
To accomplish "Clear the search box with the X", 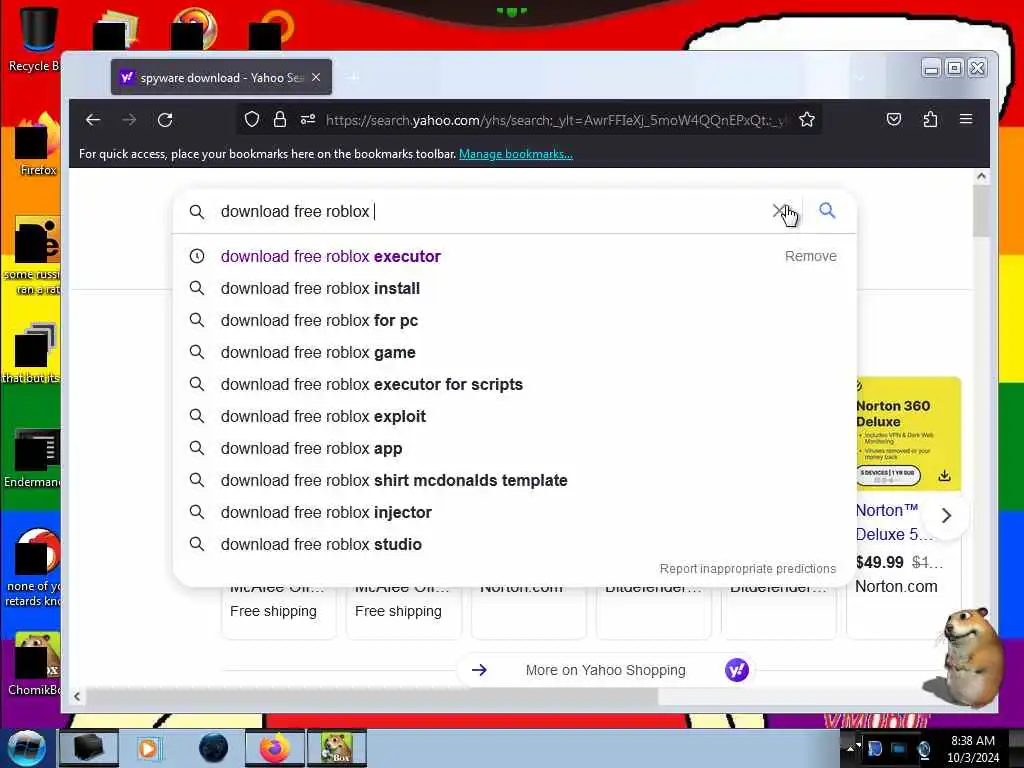I will tap(779, 210).
